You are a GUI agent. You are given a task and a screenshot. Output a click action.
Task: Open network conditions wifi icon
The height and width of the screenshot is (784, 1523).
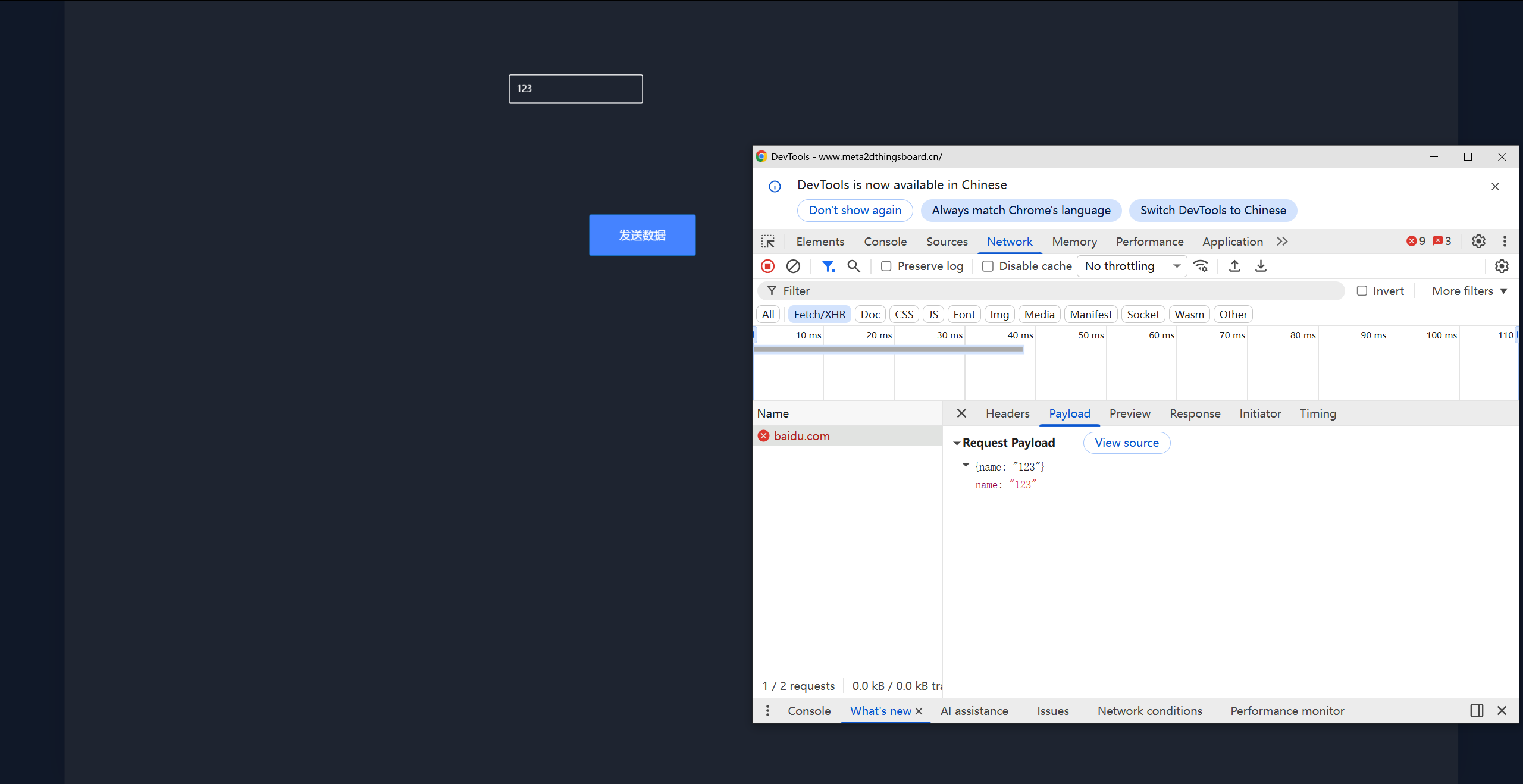tap(1201, 266)
